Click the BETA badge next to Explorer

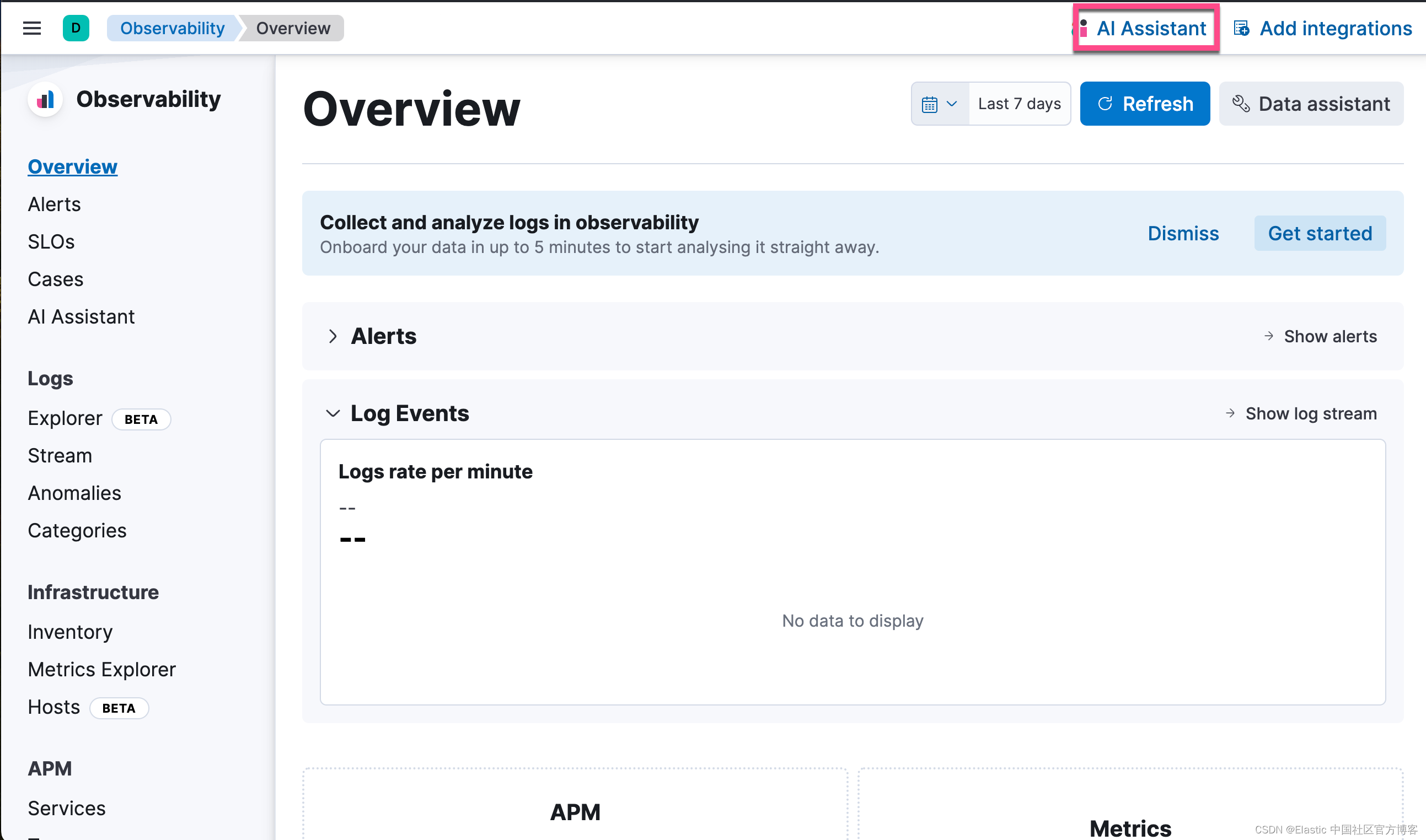[x=141, y=419]
